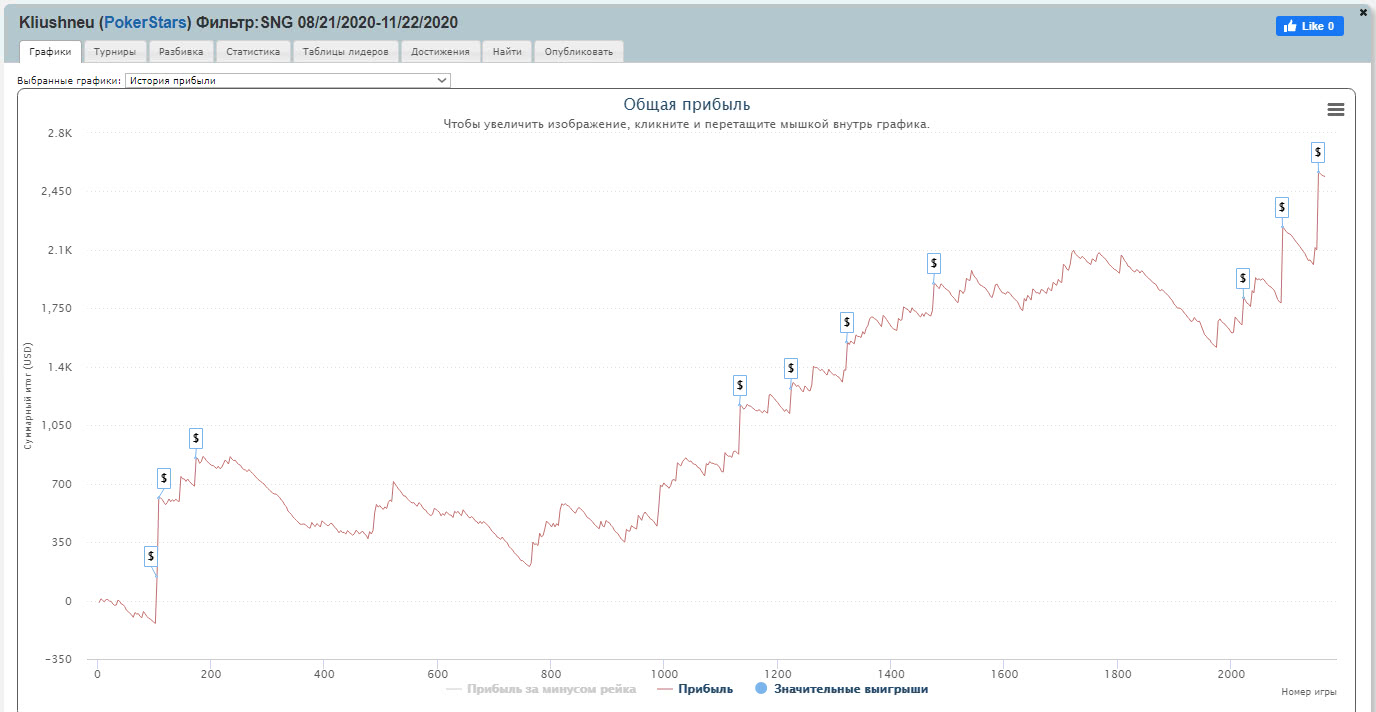Click the $ marker near game 1140

coord(740,385)
